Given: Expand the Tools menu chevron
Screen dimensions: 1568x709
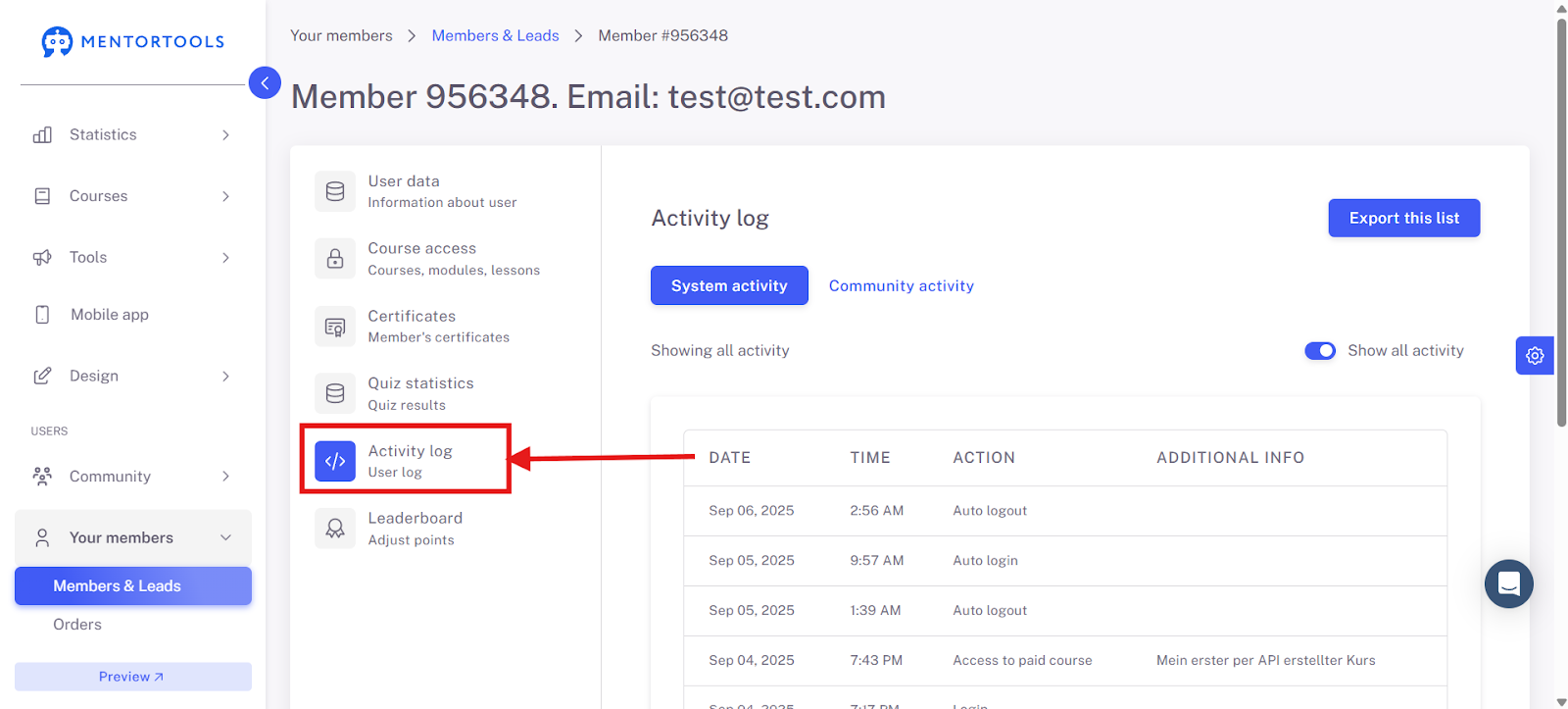Looking at the screenshot, I should (225, 258).
